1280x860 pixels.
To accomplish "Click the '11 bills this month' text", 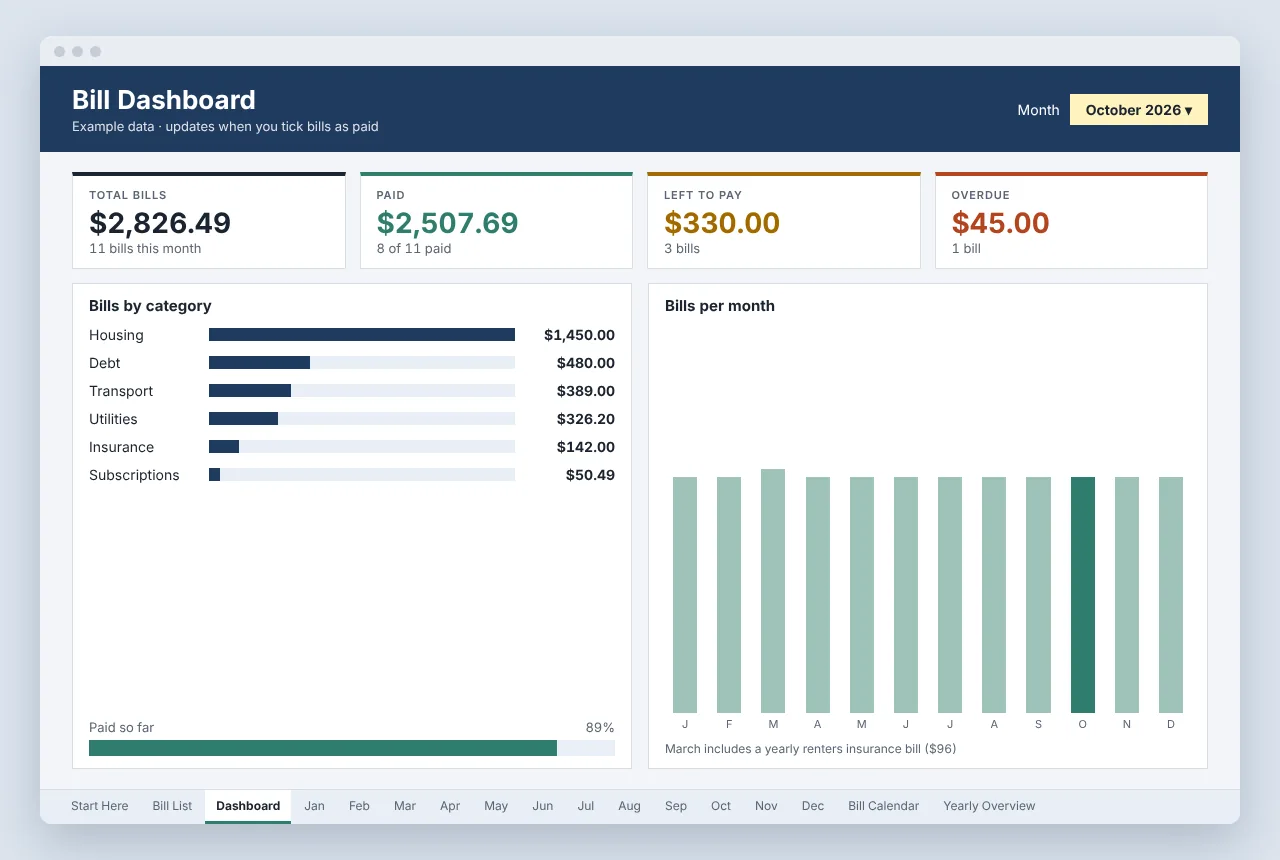I will [145, 248].
